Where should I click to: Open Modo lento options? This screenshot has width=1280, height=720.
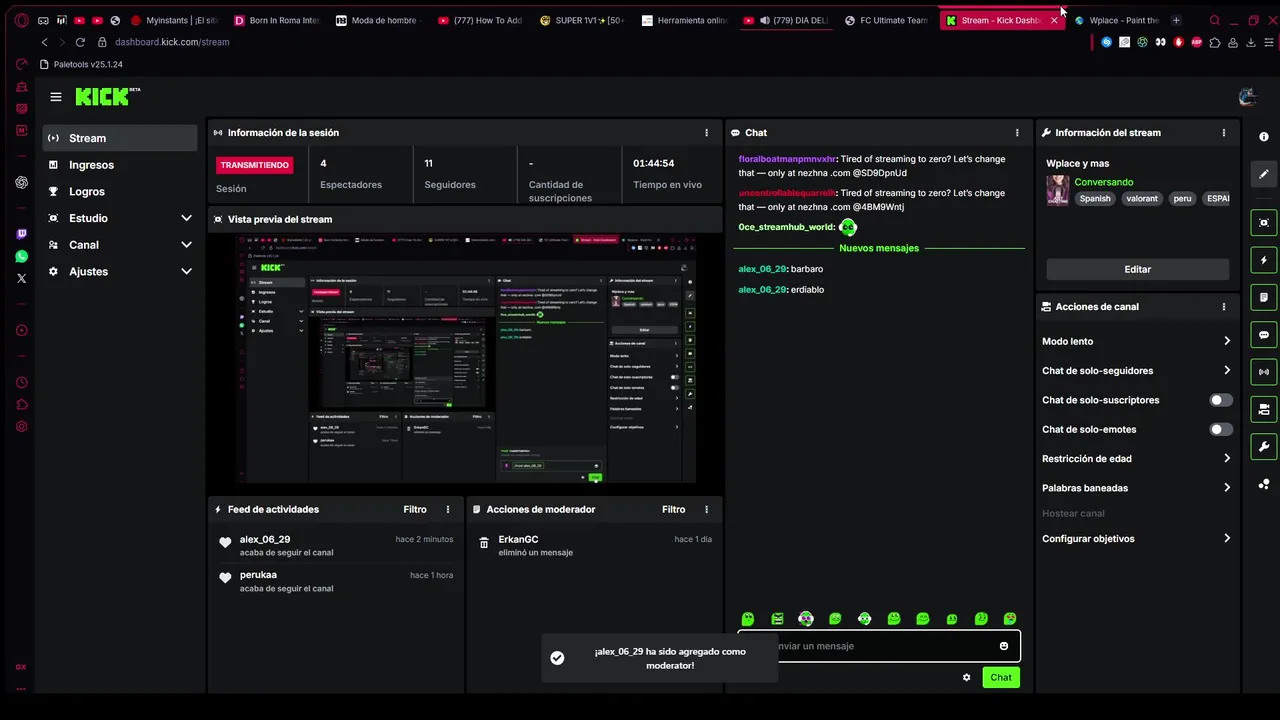tap(1137, 341)
